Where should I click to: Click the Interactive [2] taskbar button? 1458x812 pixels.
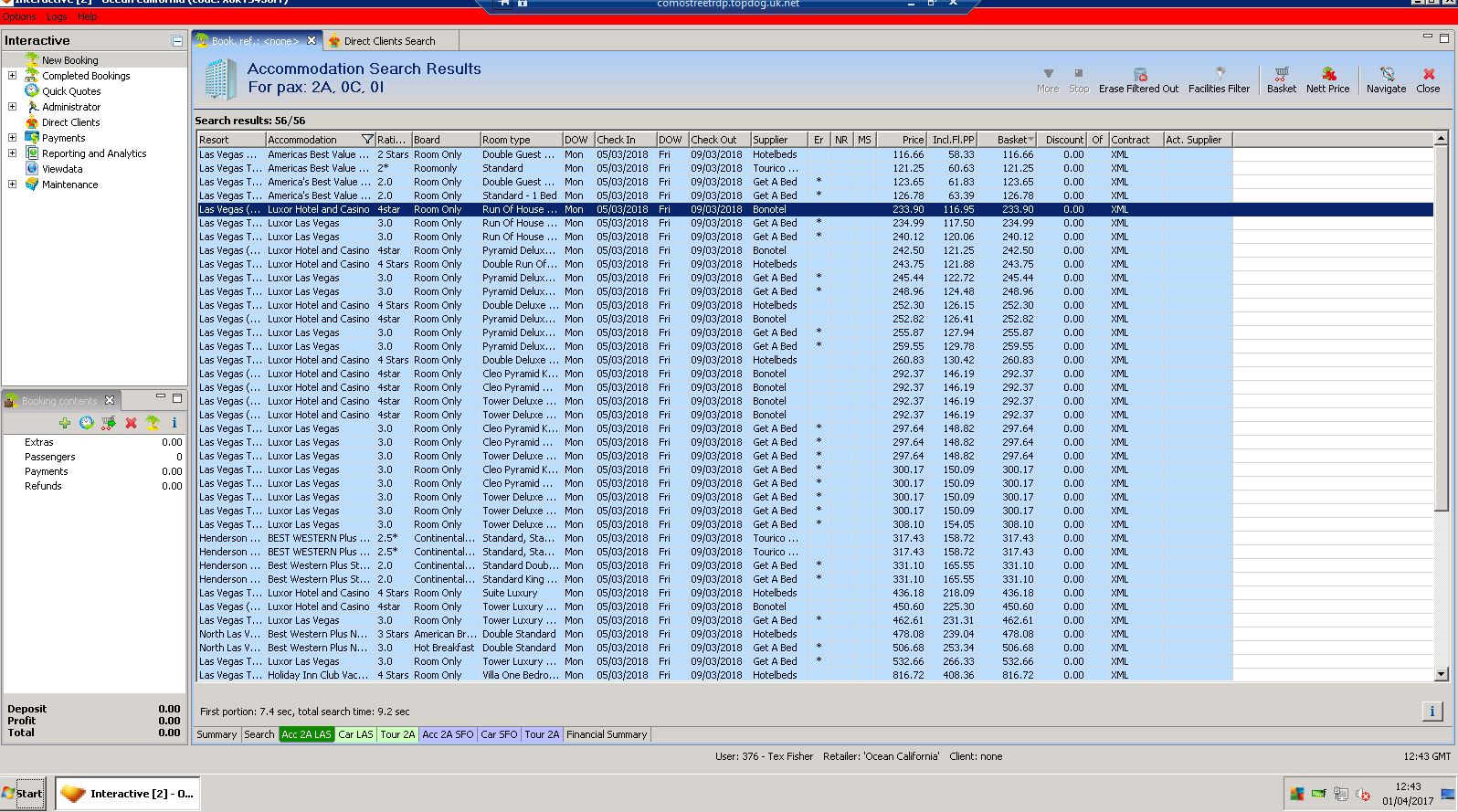pyautogui.click(x=128, y=794)
